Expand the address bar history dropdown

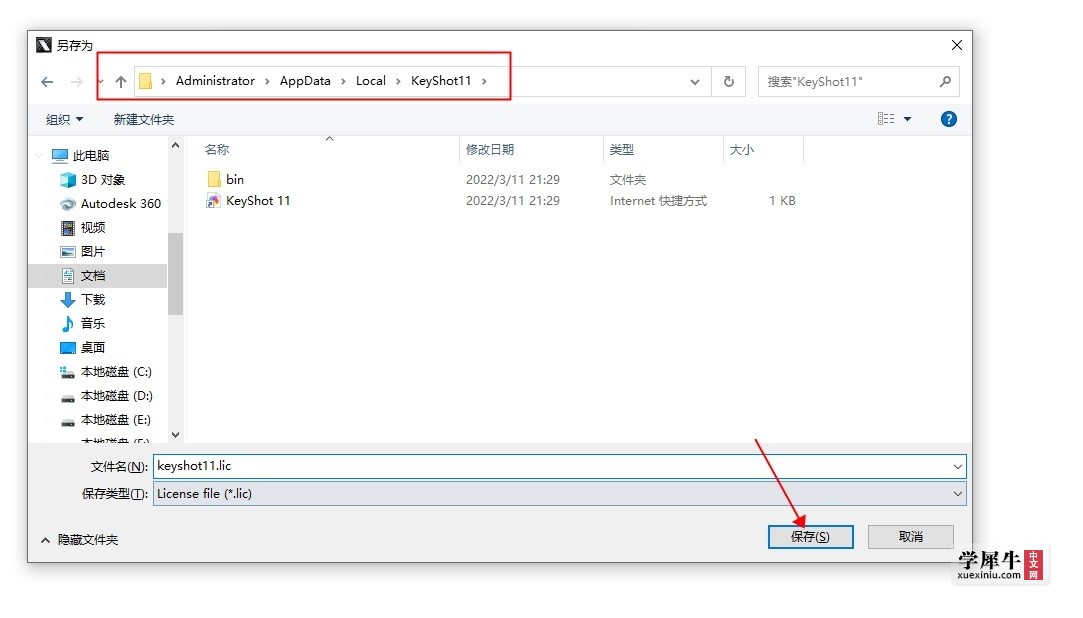tap(695, 81)
